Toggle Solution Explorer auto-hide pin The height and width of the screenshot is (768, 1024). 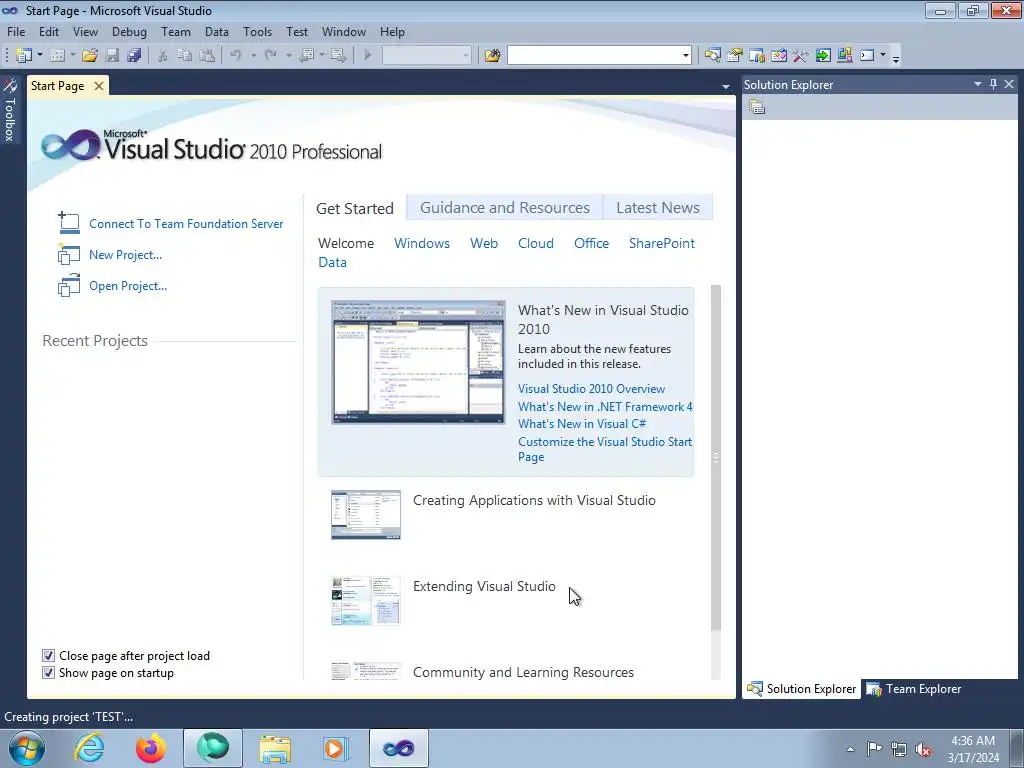click(x=993, y=84)
